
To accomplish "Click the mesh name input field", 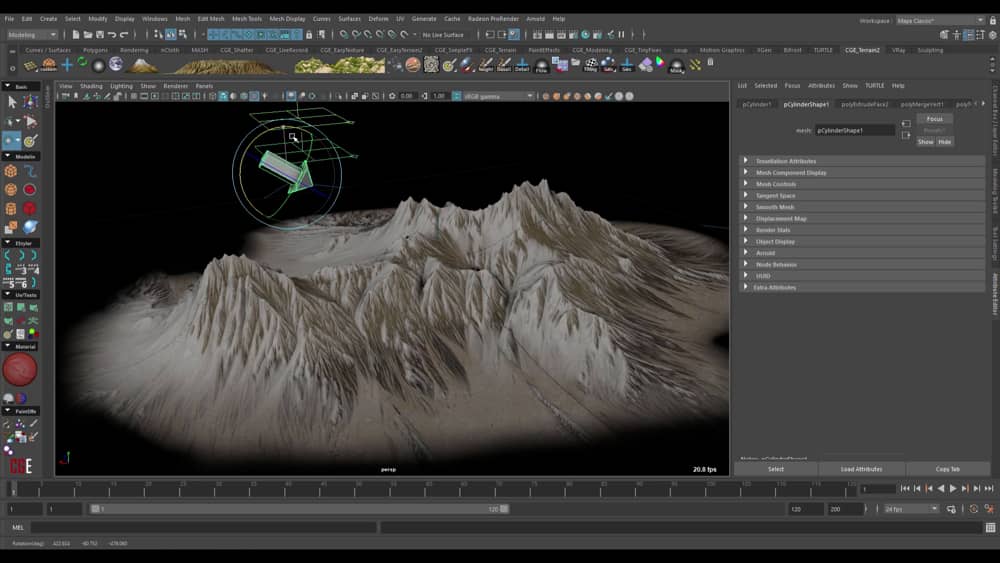I will pos(855,130).
